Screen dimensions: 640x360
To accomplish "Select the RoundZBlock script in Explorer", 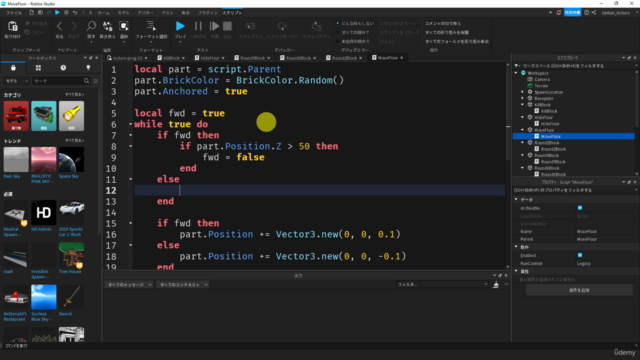I will 553,149.
